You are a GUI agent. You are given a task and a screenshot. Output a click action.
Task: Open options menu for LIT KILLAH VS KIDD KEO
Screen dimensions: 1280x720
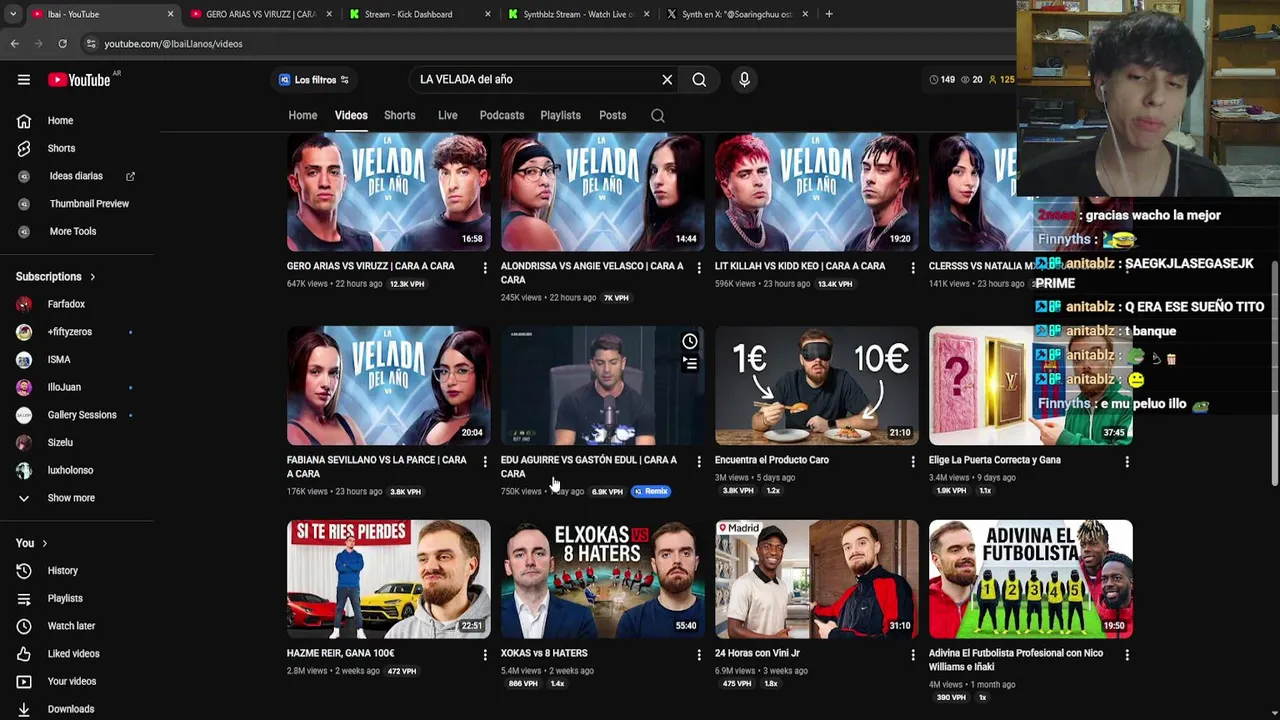[x=912, y=267]
